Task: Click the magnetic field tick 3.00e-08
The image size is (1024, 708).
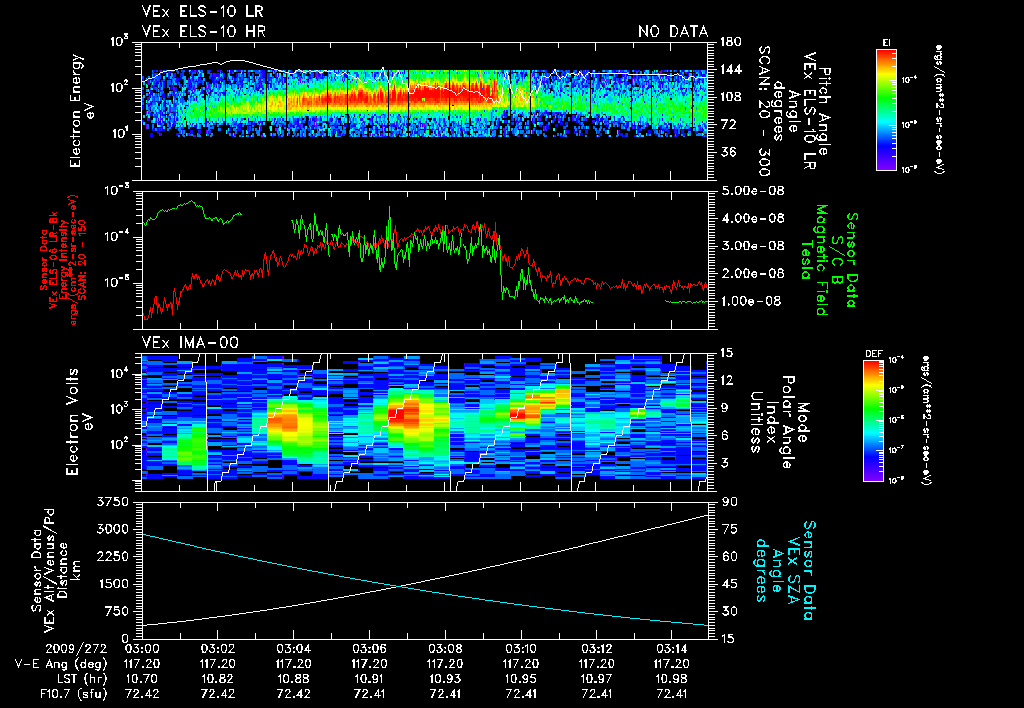Action: pyautogui.click(x=752, y=246)
